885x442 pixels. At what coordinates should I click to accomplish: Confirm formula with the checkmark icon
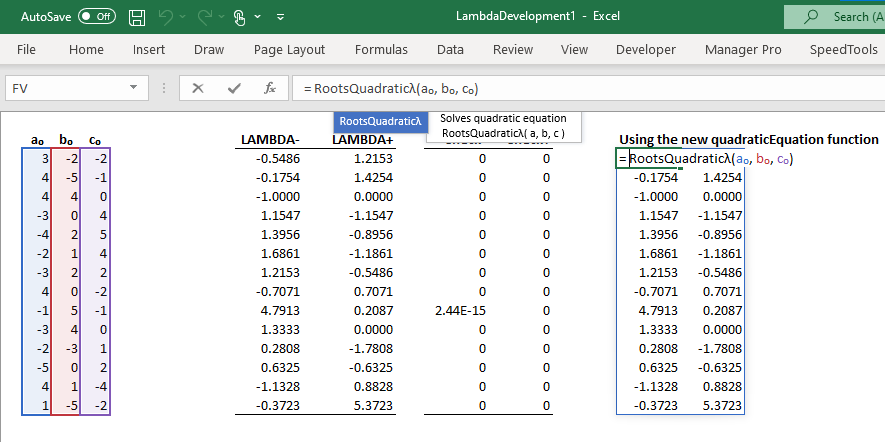[x=234, y=88]
